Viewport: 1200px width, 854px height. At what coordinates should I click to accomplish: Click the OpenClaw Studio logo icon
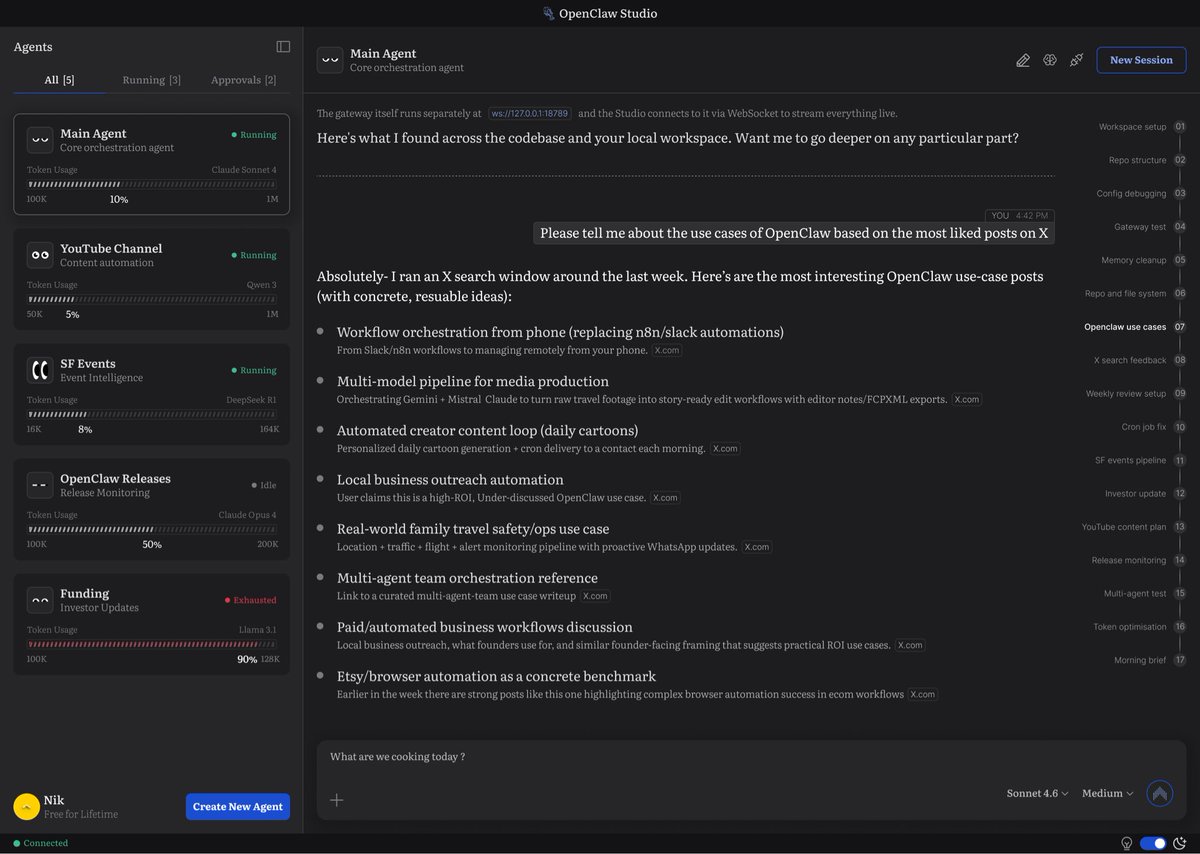(x=548, y=14)
